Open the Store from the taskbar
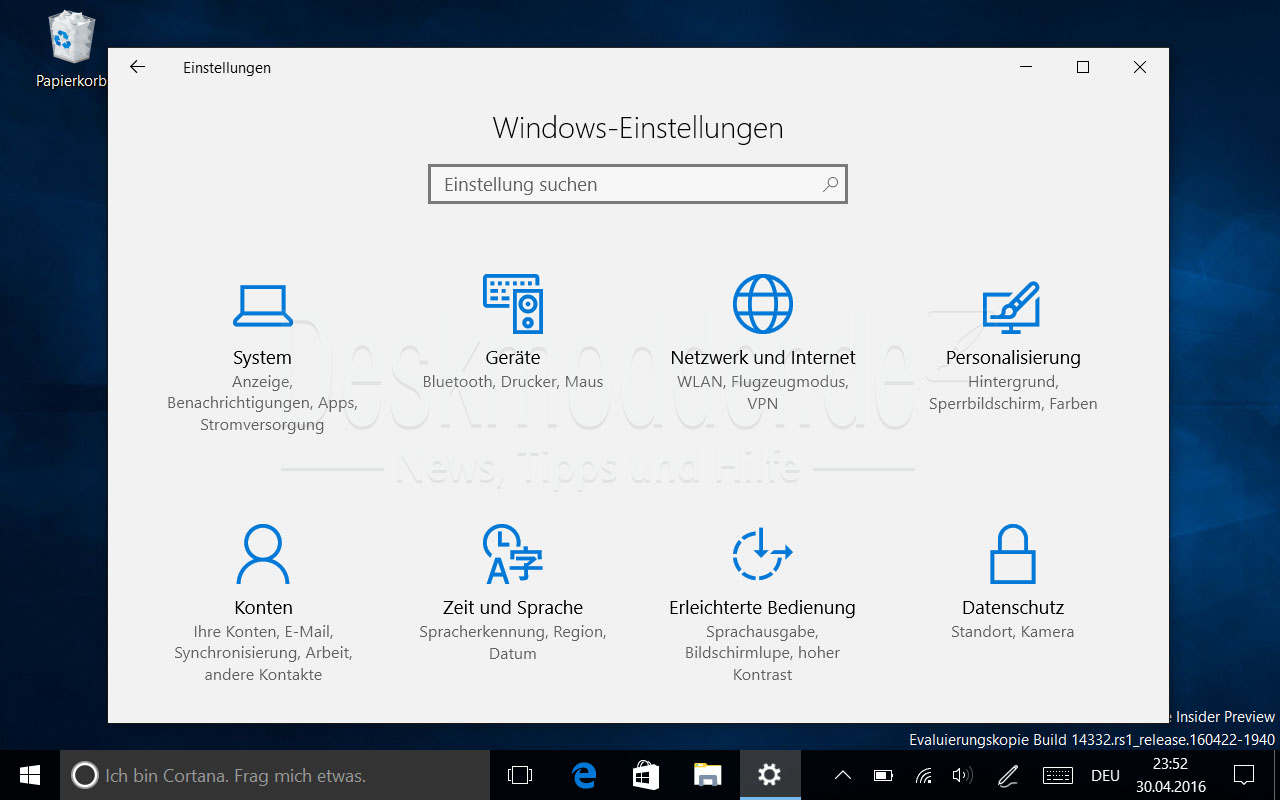1280x800 pixels. coord(646,775)
